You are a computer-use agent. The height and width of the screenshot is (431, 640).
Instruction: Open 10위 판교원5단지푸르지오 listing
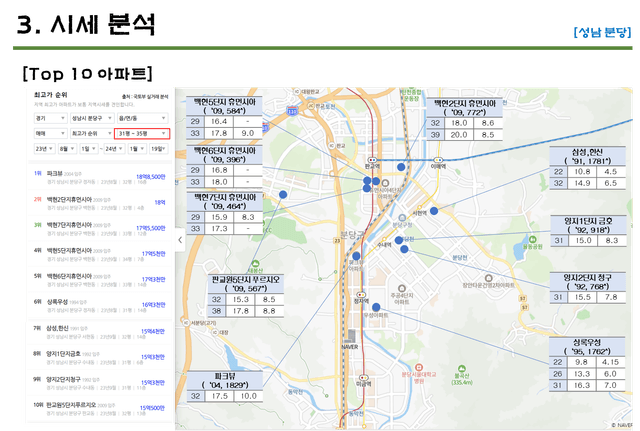[100, 409]
